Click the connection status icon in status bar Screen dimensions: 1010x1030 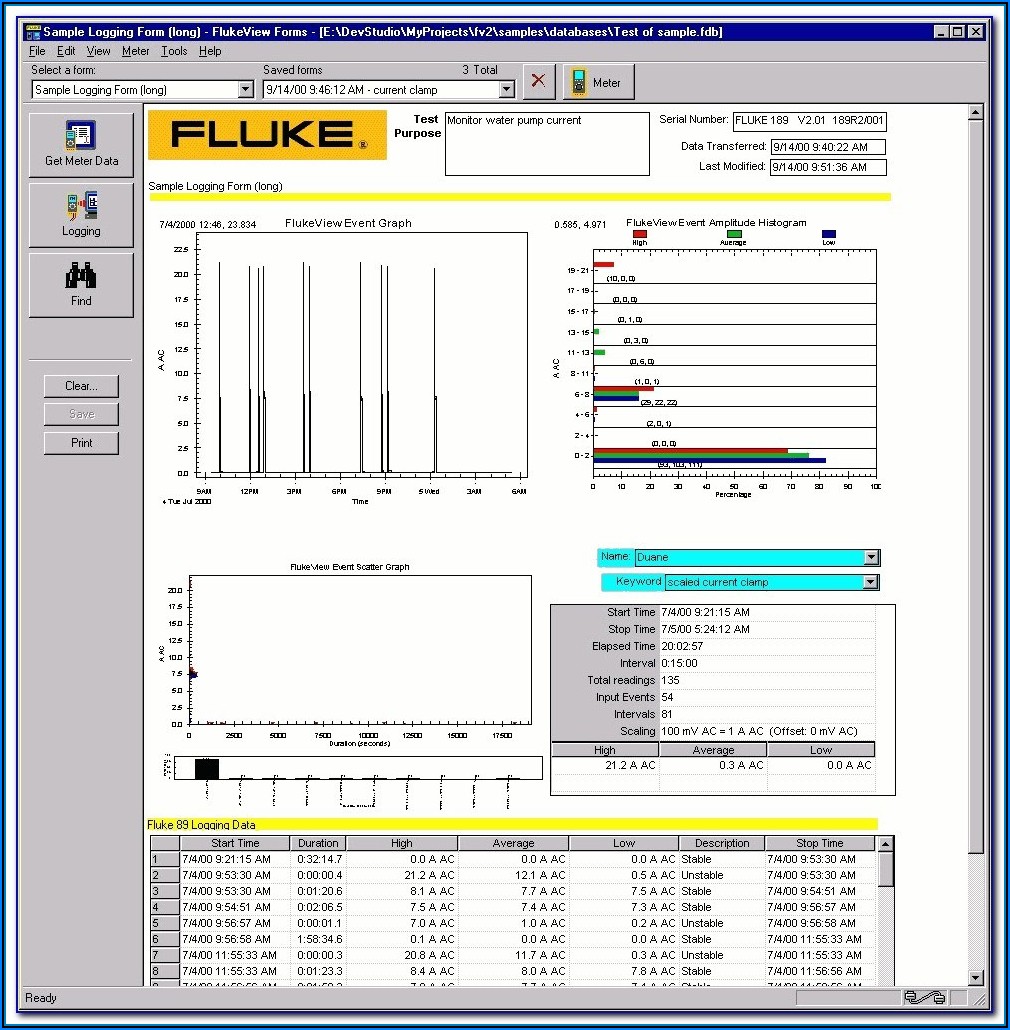click(x=924, y=997)
